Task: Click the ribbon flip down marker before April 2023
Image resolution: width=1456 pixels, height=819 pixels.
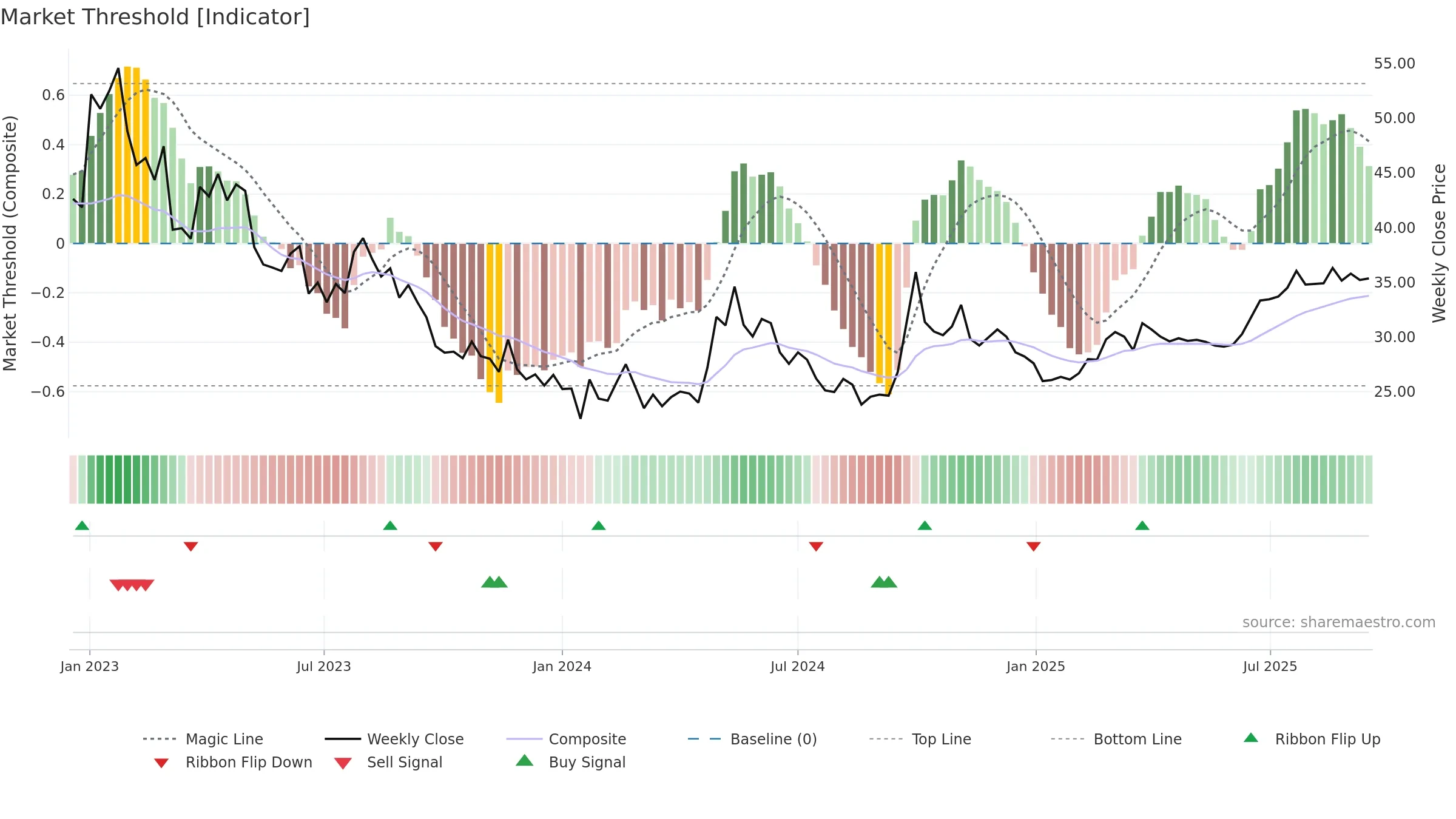Action: 190,547
